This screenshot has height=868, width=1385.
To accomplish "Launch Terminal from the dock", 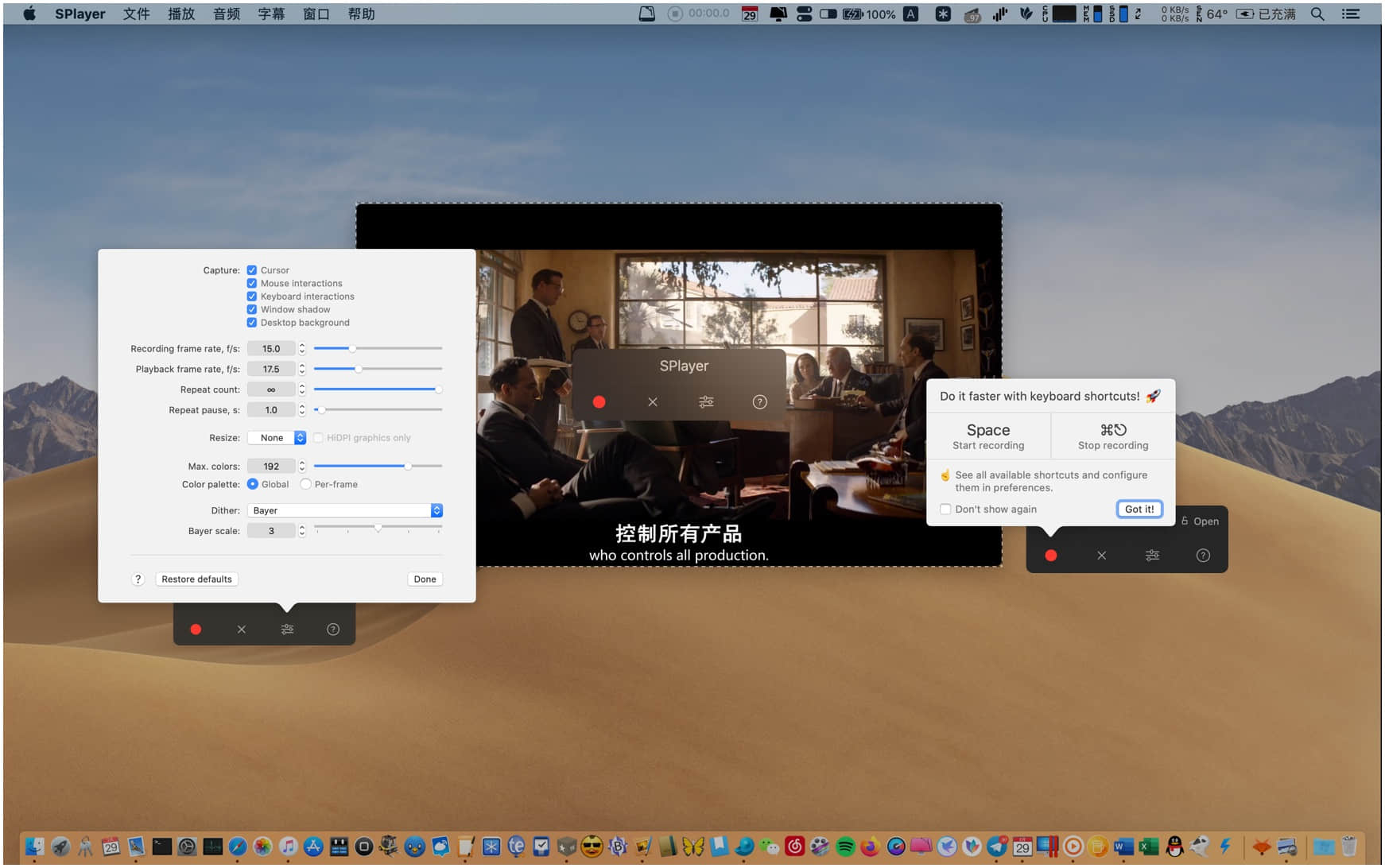I will pos(161,847).
